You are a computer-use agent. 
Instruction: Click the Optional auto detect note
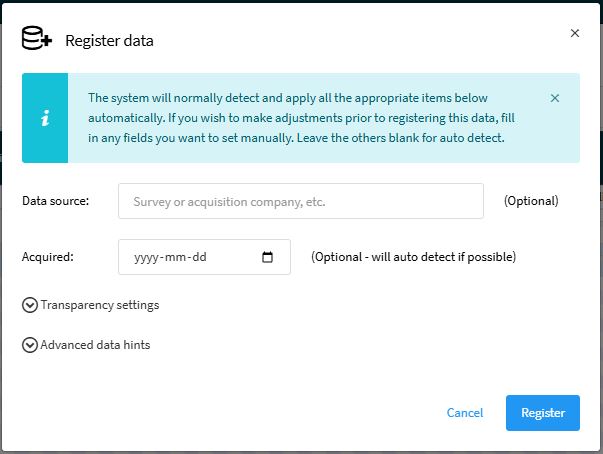pos(413,256)
